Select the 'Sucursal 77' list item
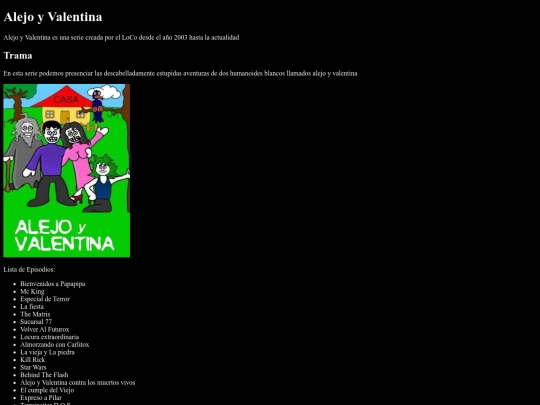 (x=36, y=322)
